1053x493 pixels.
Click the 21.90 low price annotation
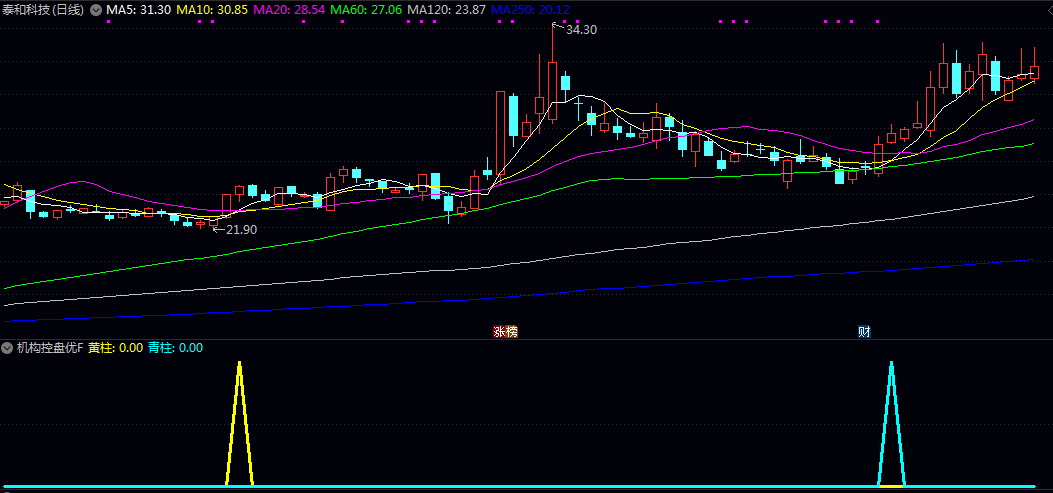[241, 229]
